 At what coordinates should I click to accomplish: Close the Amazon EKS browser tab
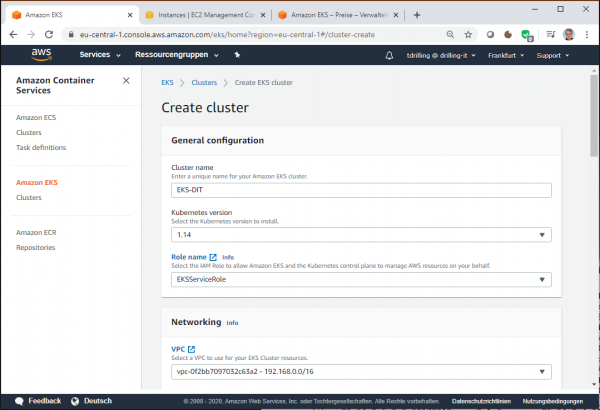tap(130, 15)
